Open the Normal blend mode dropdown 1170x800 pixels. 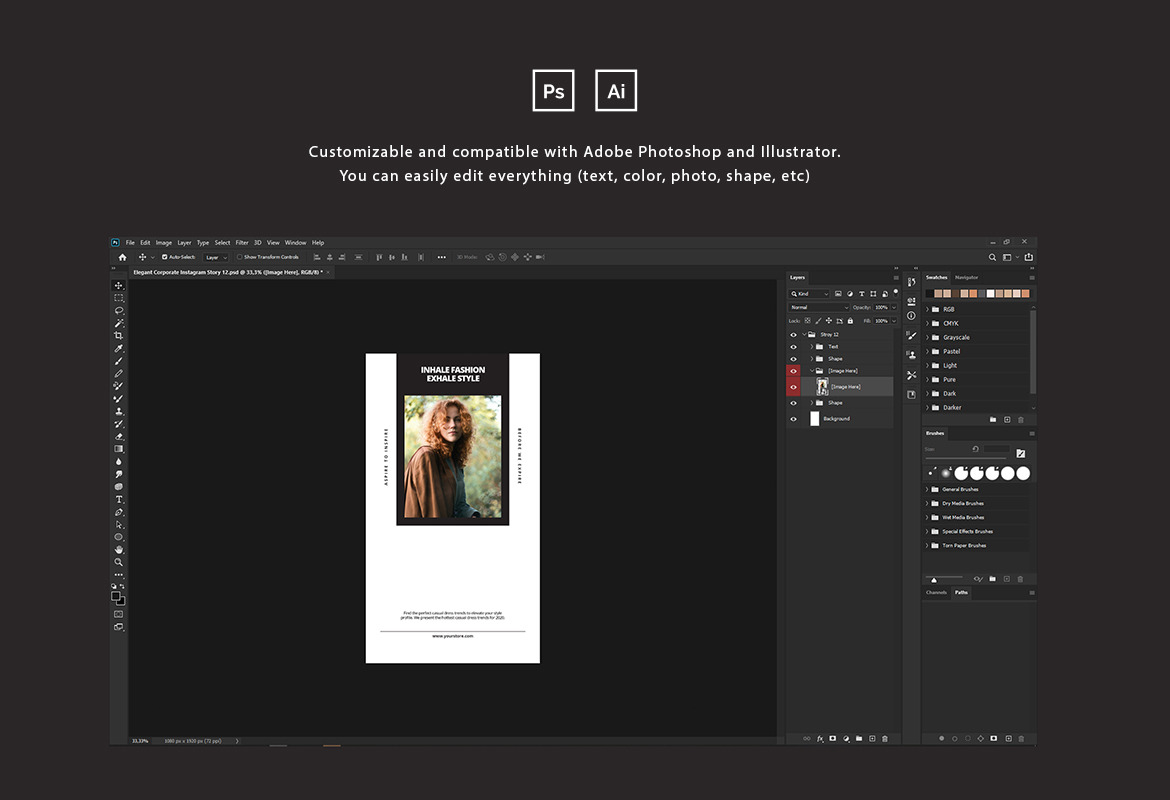pos(818,307)
